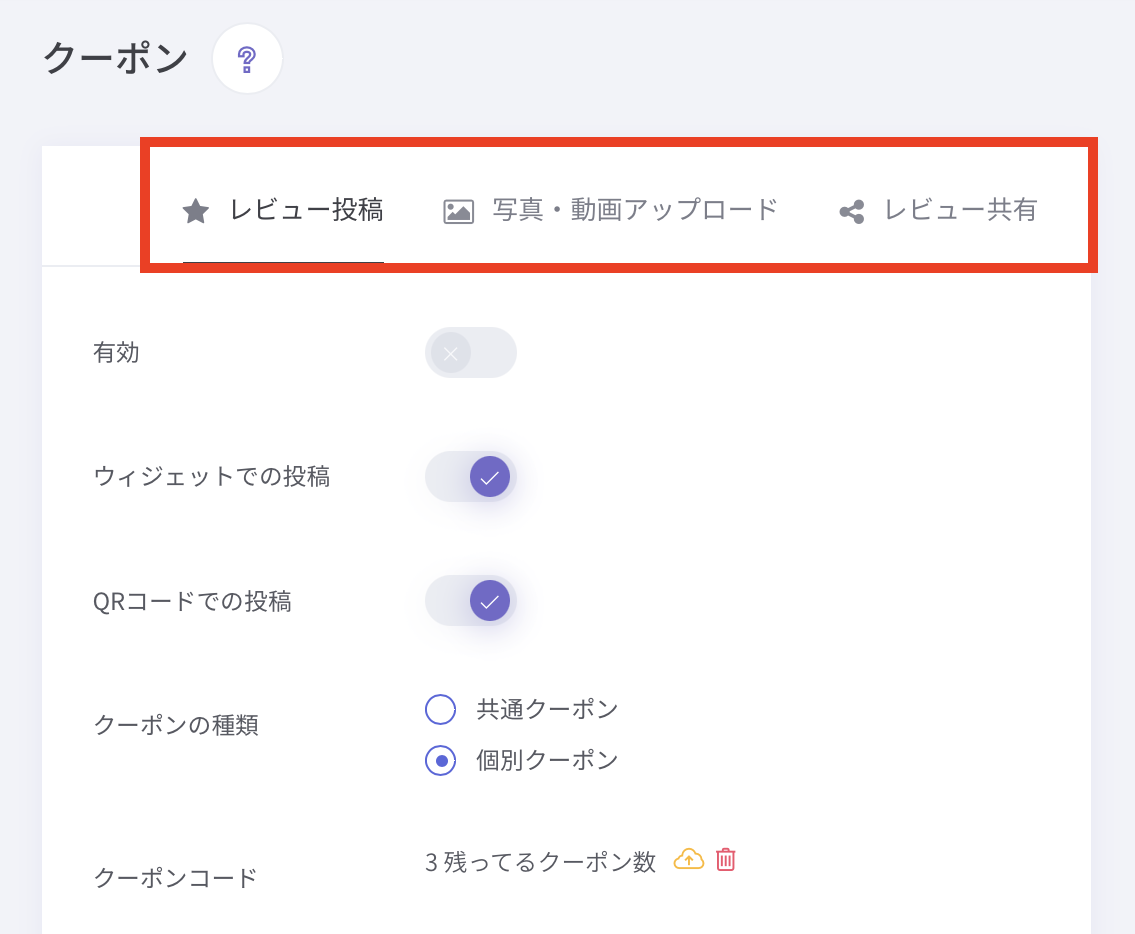Disable the QRコードでの投稿 toggle
This screenshot has width=1135, height=934.
pyautogui.click(x=470, y=601)
